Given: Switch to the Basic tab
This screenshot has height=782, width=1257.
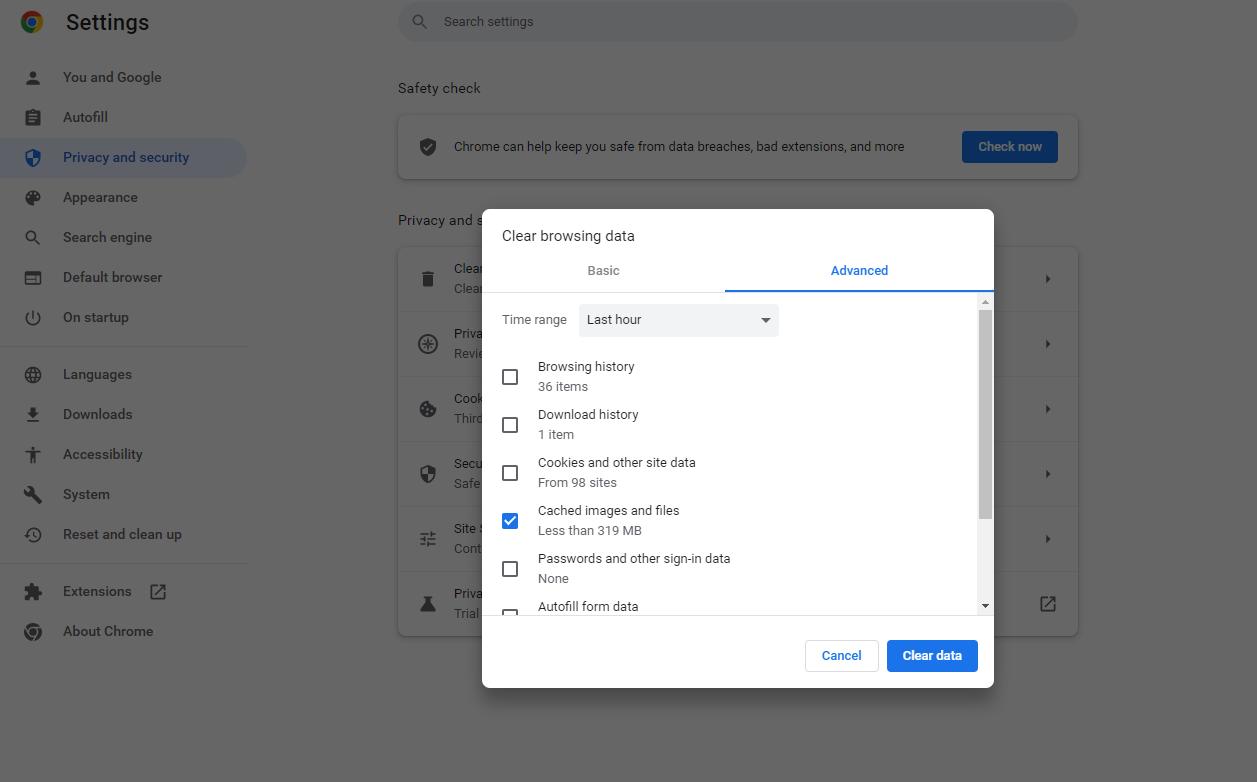Looking at the screenshot, I should coord(603,271).
